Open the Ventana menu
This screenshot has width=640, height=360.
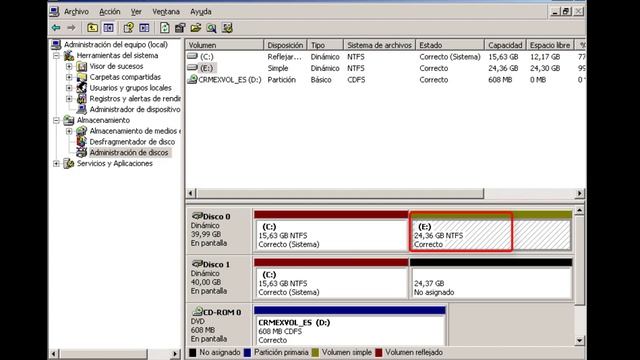(166, 12)
